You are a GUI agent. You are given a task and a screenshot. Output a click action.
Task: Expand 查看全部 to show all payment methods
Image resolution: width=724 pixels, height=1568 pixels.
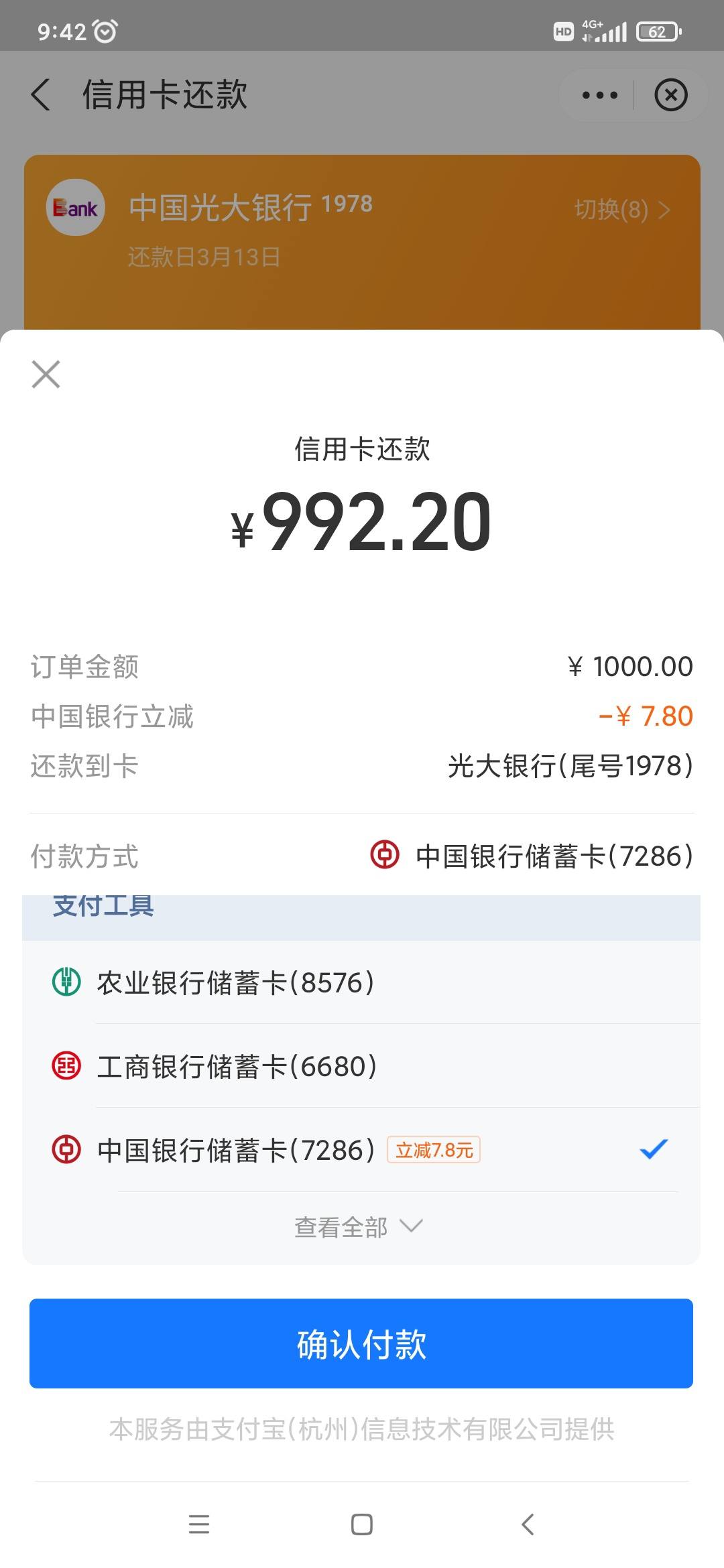pyautogui.click(x=359, y=1227)
